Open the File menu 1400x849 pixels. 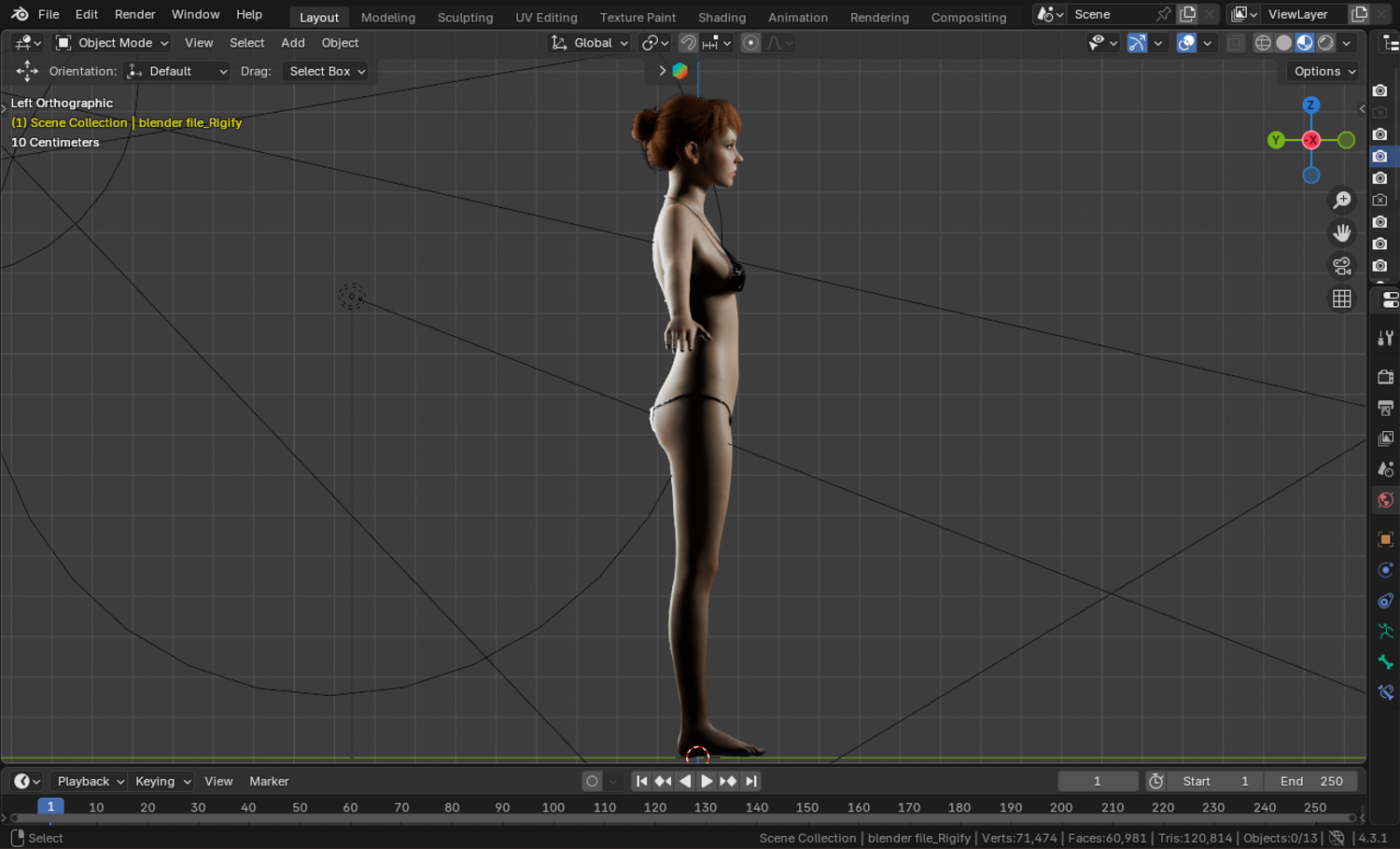click(x=49, y=14)
